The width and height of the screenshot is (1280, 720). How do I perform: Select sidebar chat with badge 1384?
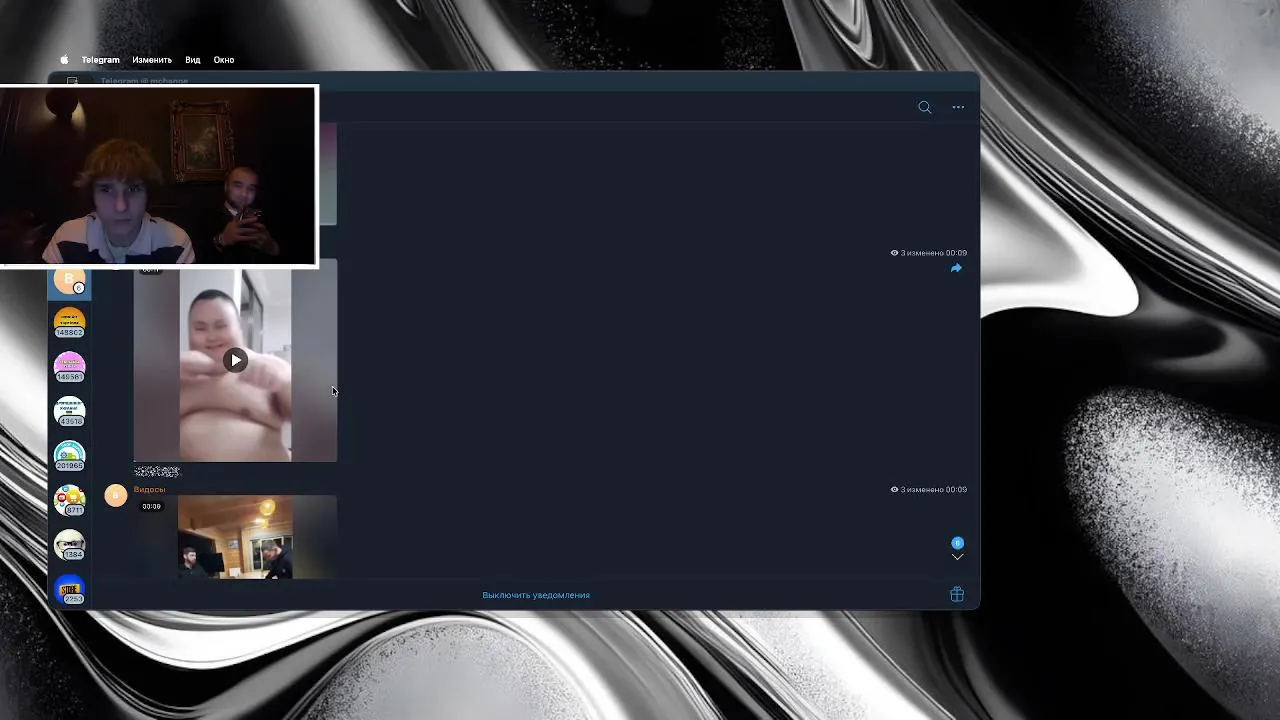(70, 545)
